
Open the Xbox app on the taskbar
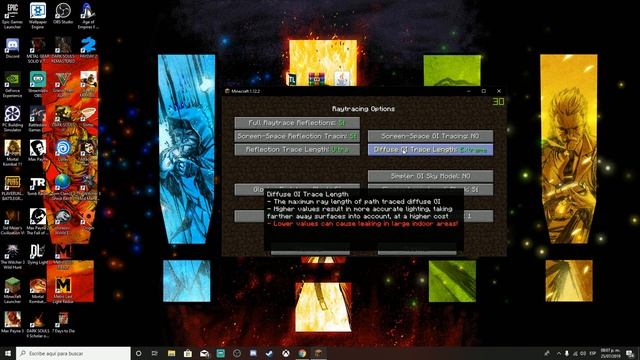tap(285, 353)
